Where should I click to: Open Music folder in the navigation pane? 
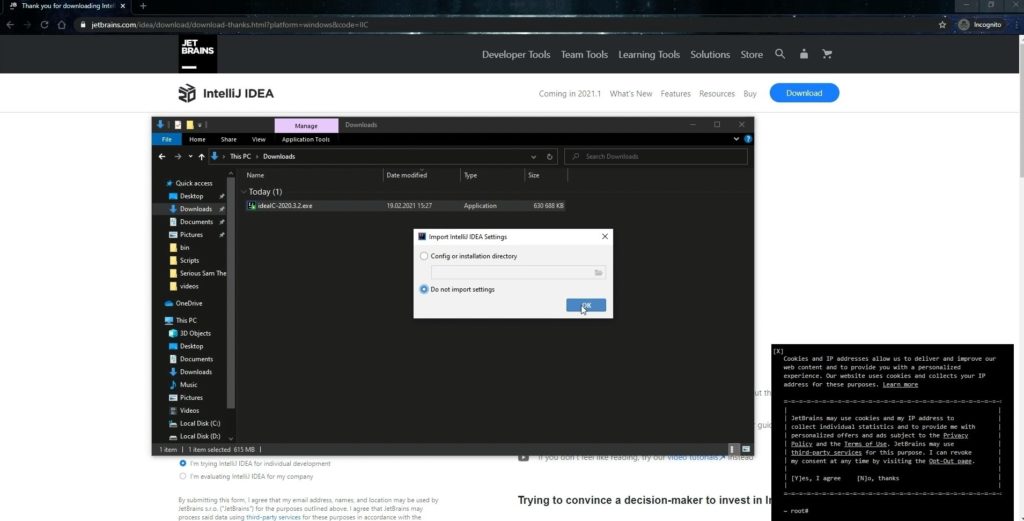pos(184,385)
